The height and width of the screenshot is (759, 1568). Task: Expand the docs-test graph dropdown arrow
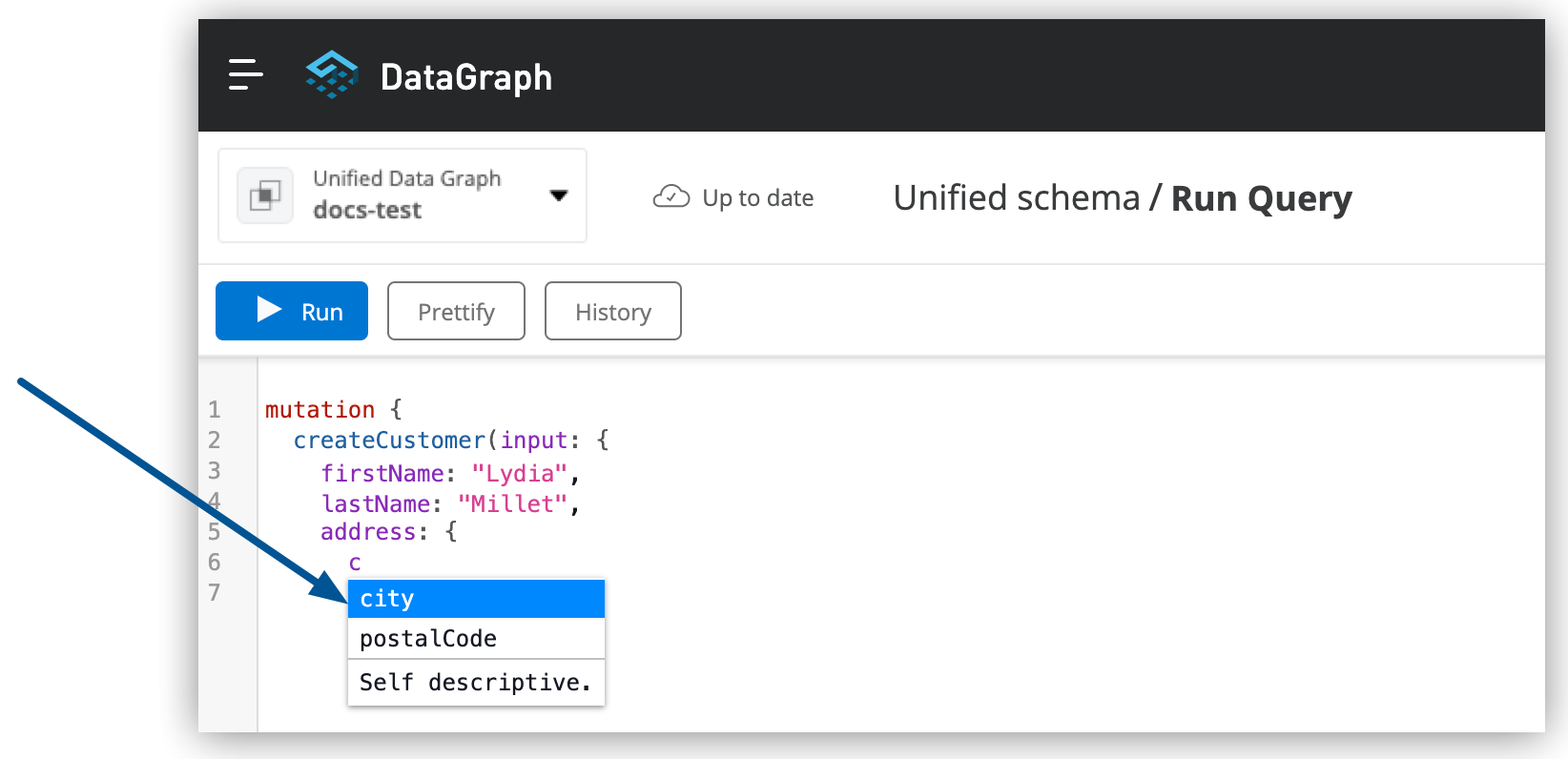tap(559, 195)
